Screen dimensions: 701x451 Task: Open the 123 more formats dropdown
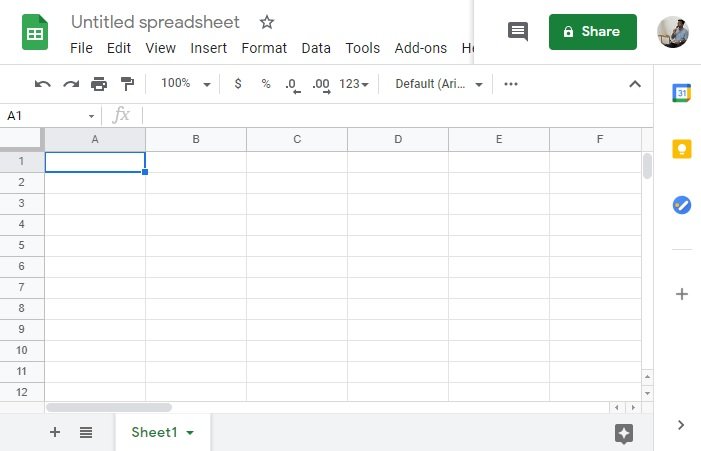[354, 84]
